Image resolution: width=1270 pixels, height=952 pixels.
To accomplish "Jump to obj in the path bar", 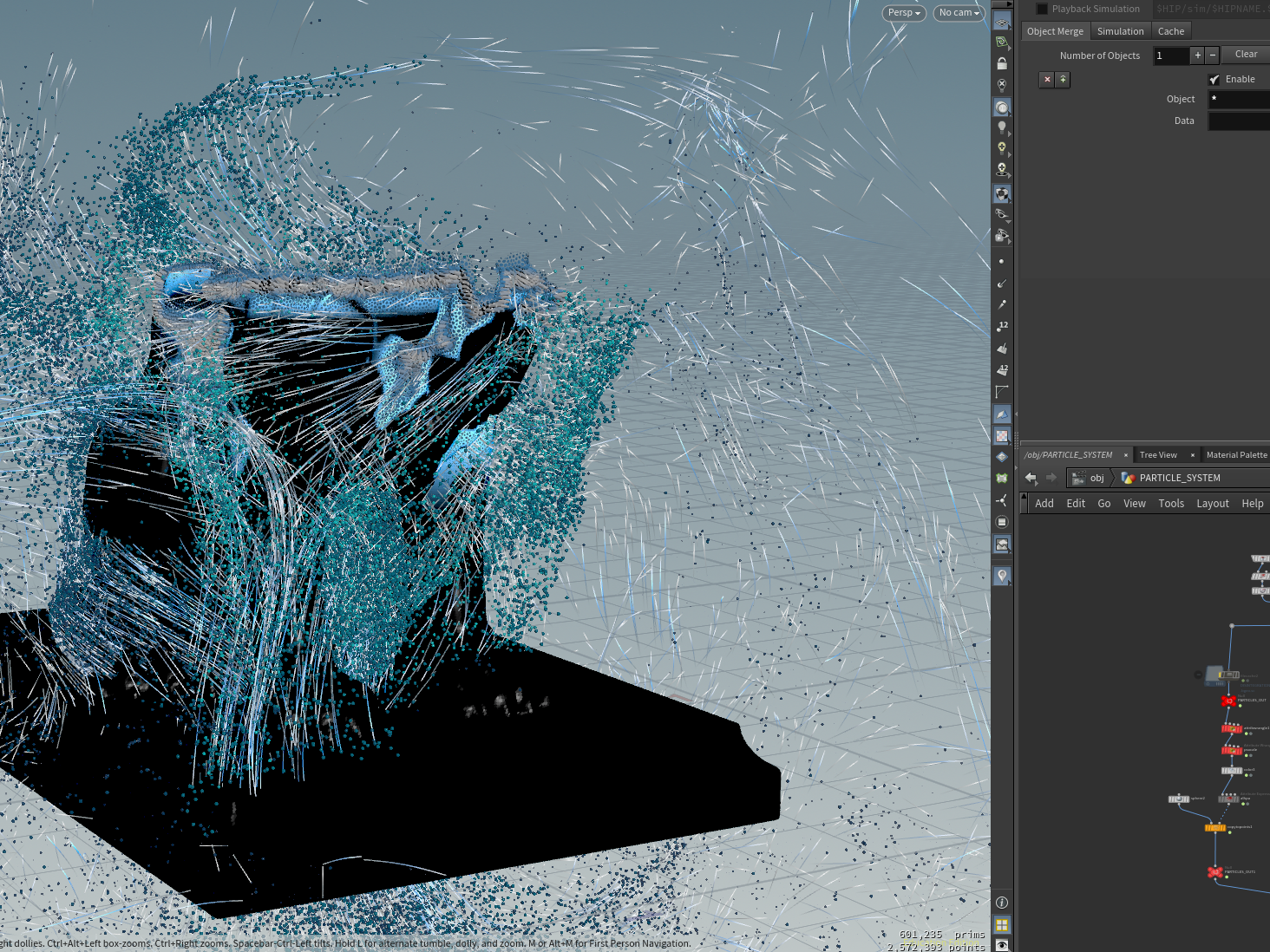I will coord(1089,478).
